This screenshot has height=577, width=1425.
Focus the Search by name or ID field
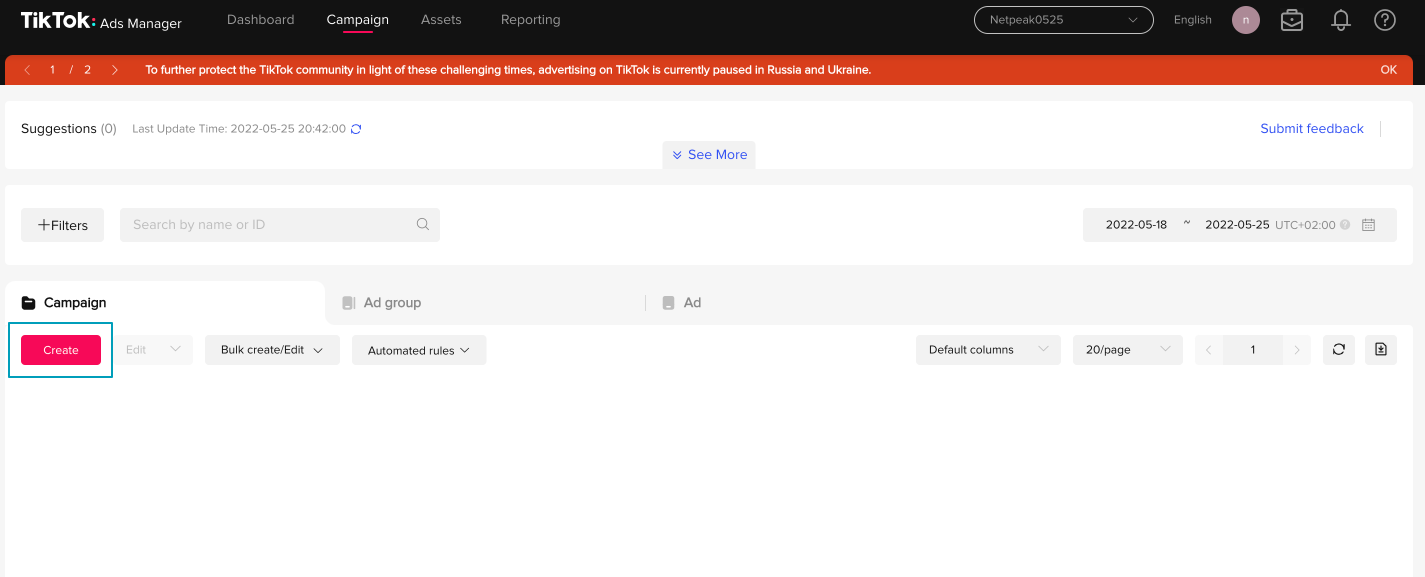280,225
